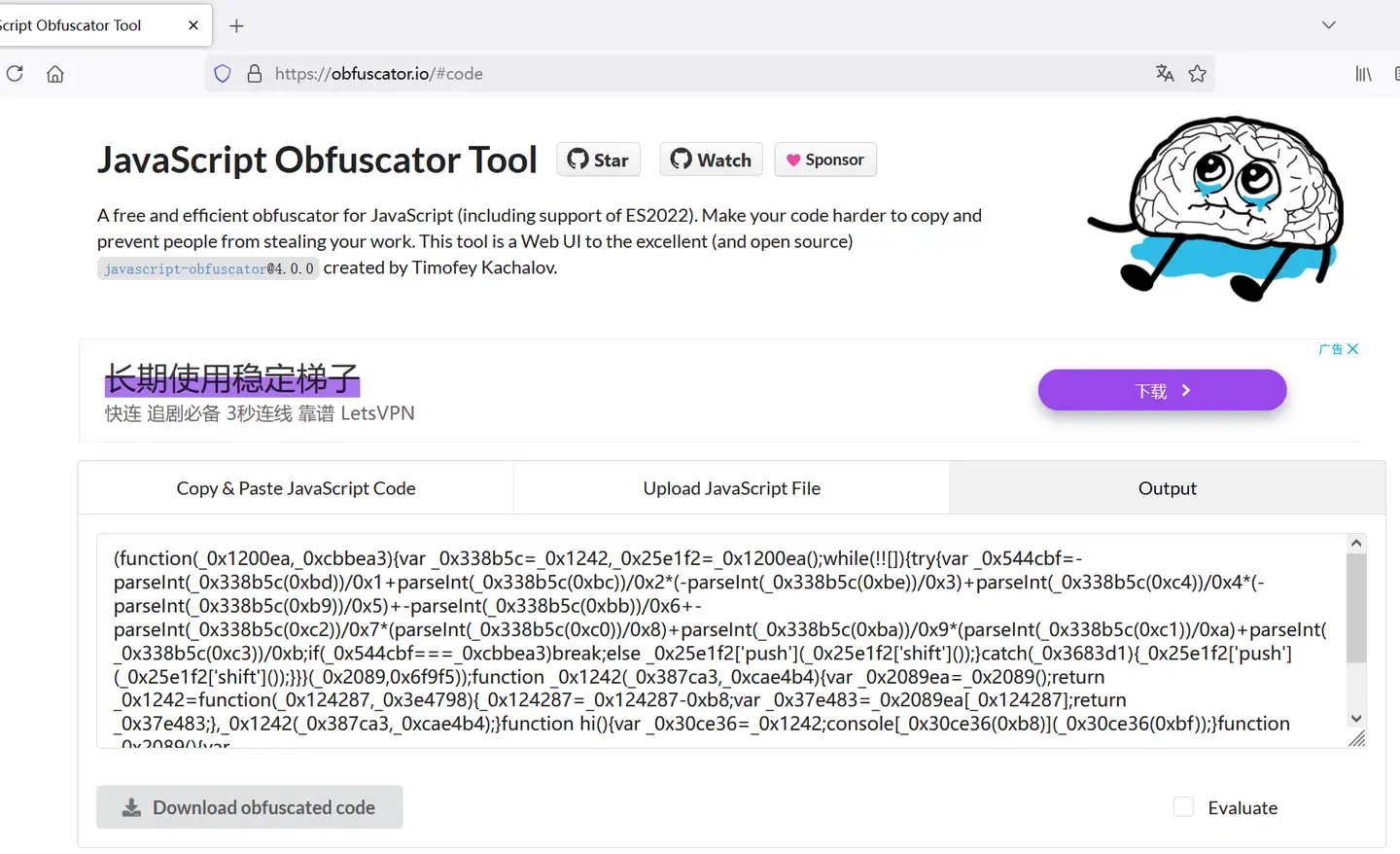
Task: Click inside the obfuscated code output area
Action: (721, 641)
